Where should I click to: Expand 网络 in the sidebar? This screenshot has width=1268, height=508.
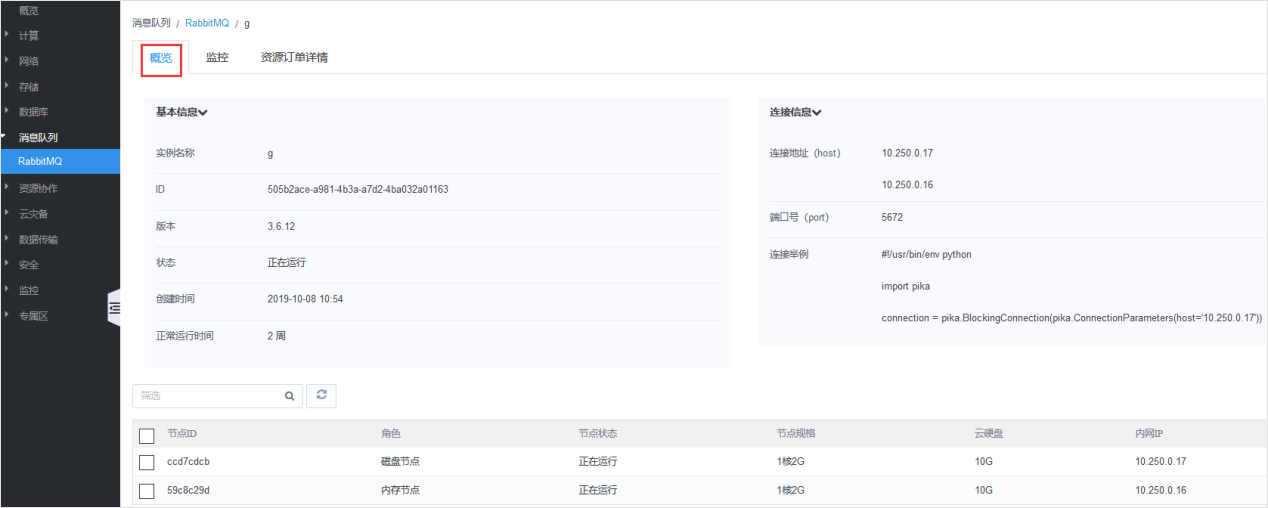tap(29, 61)
